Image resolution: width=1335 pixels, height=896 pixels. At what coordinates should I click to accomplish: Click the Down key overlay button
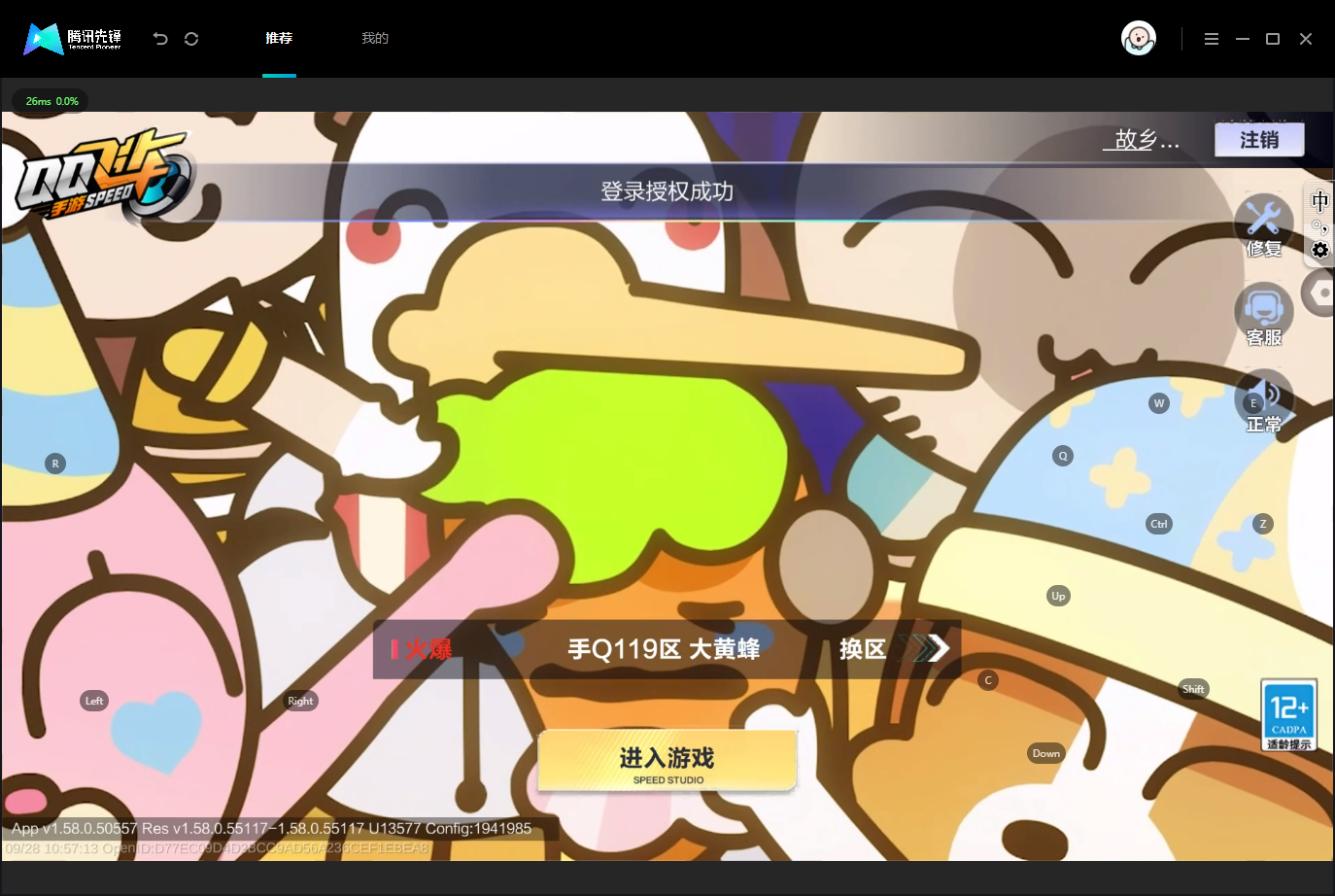[x=1046, y=753]
